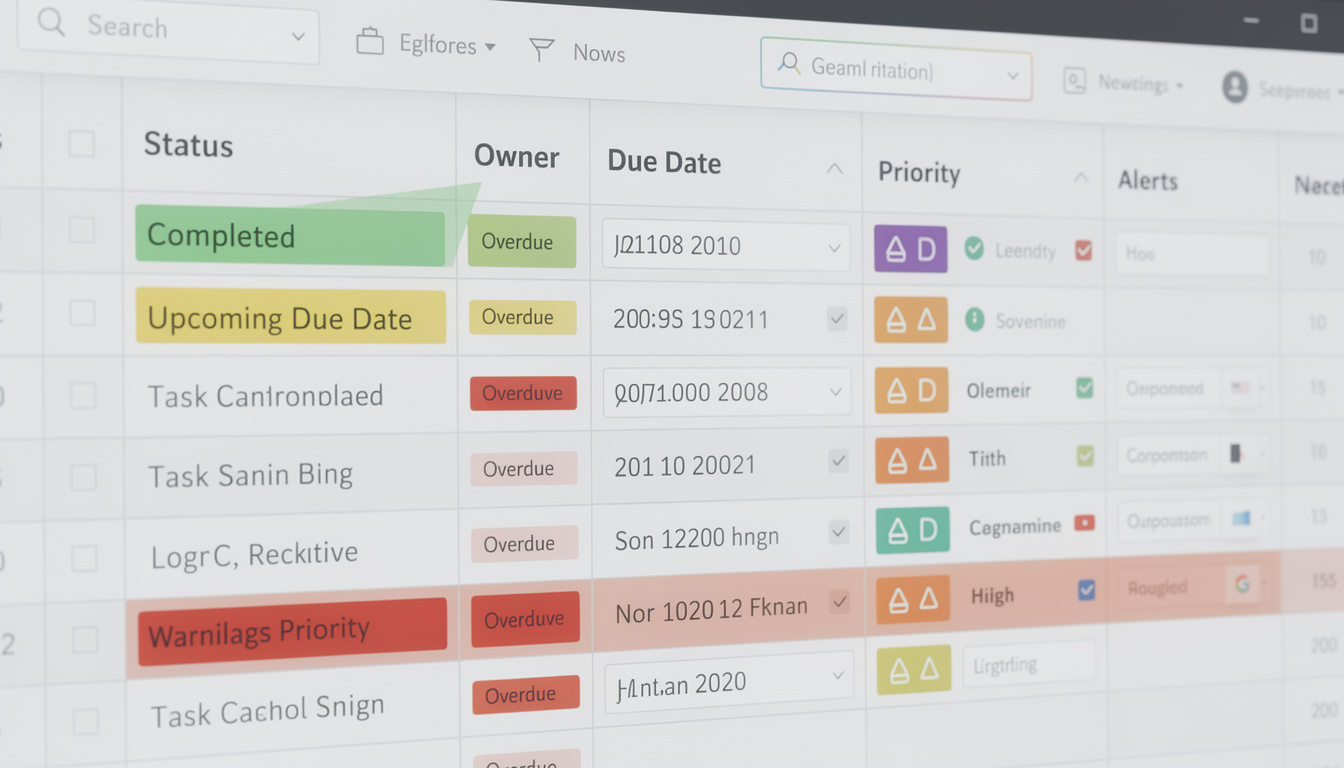Open the Eglfores dropdown menu
Viewport: 1344px width, 768px height.
coord(490,47)
